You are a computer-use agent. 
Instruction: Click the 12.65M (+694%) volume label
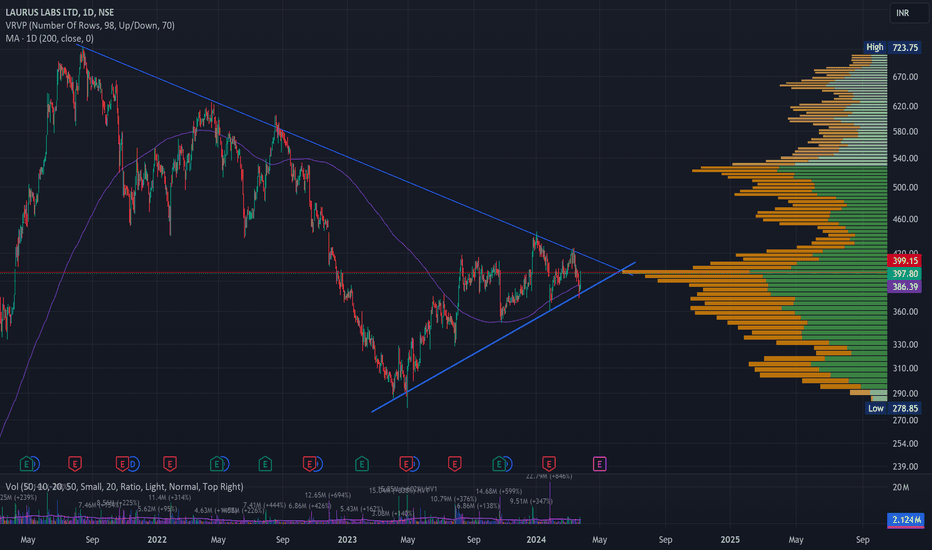tap(328, 495)
